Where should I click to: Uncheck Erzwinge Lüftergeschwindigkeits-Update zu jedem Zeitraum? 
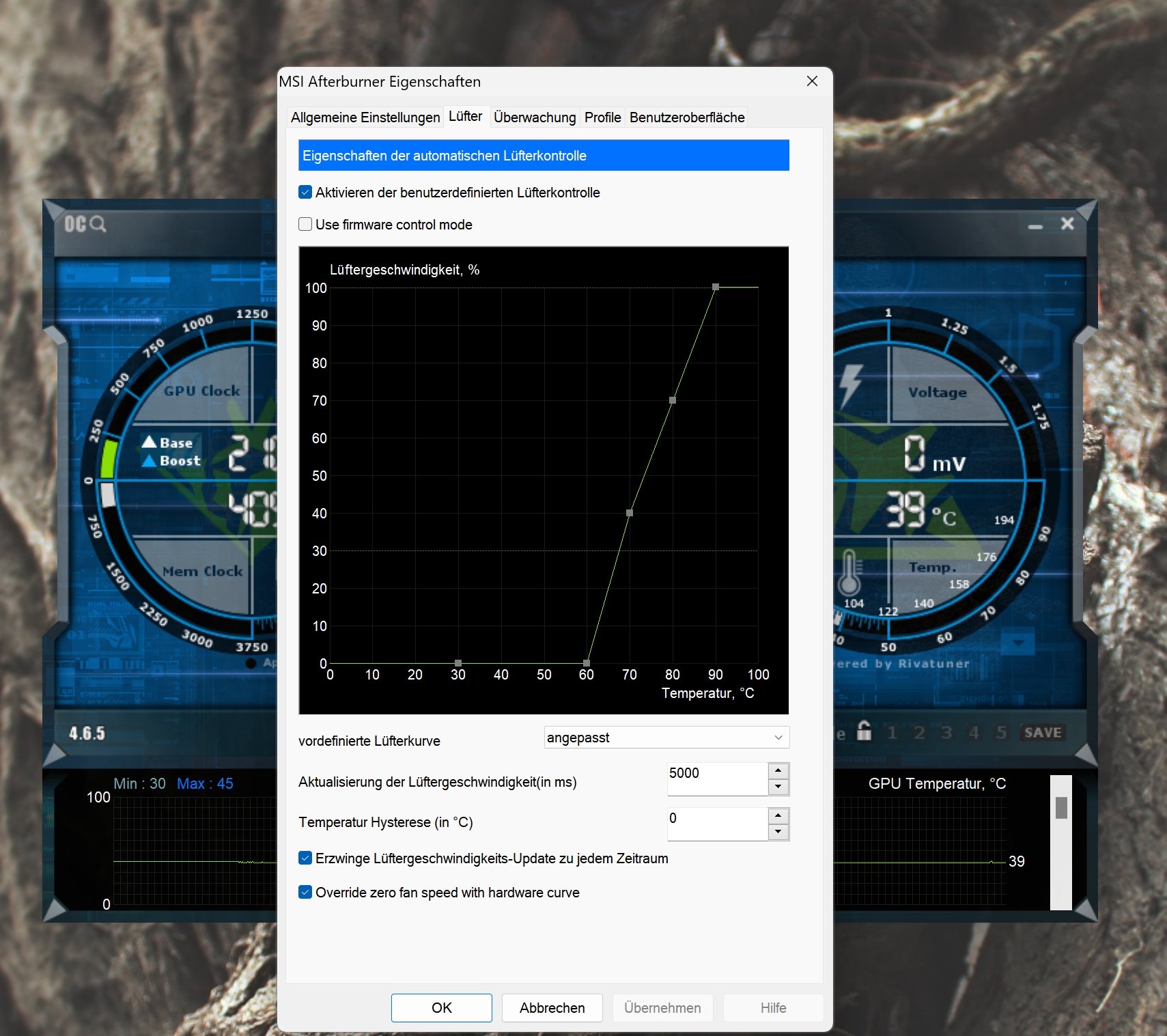coord(305,858)
